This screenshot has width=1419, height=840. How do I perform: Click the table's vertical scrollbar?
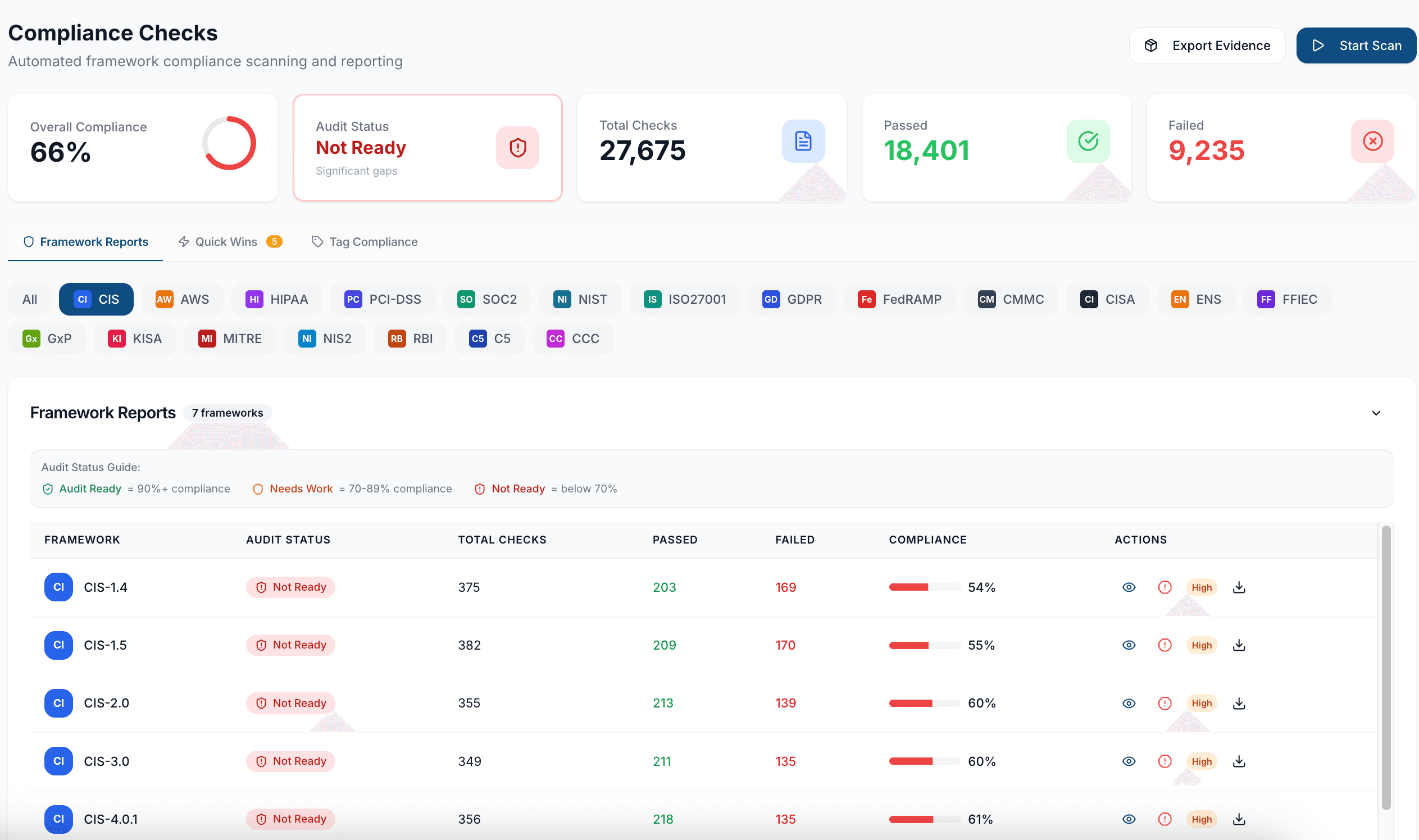tap(1386, 668)
